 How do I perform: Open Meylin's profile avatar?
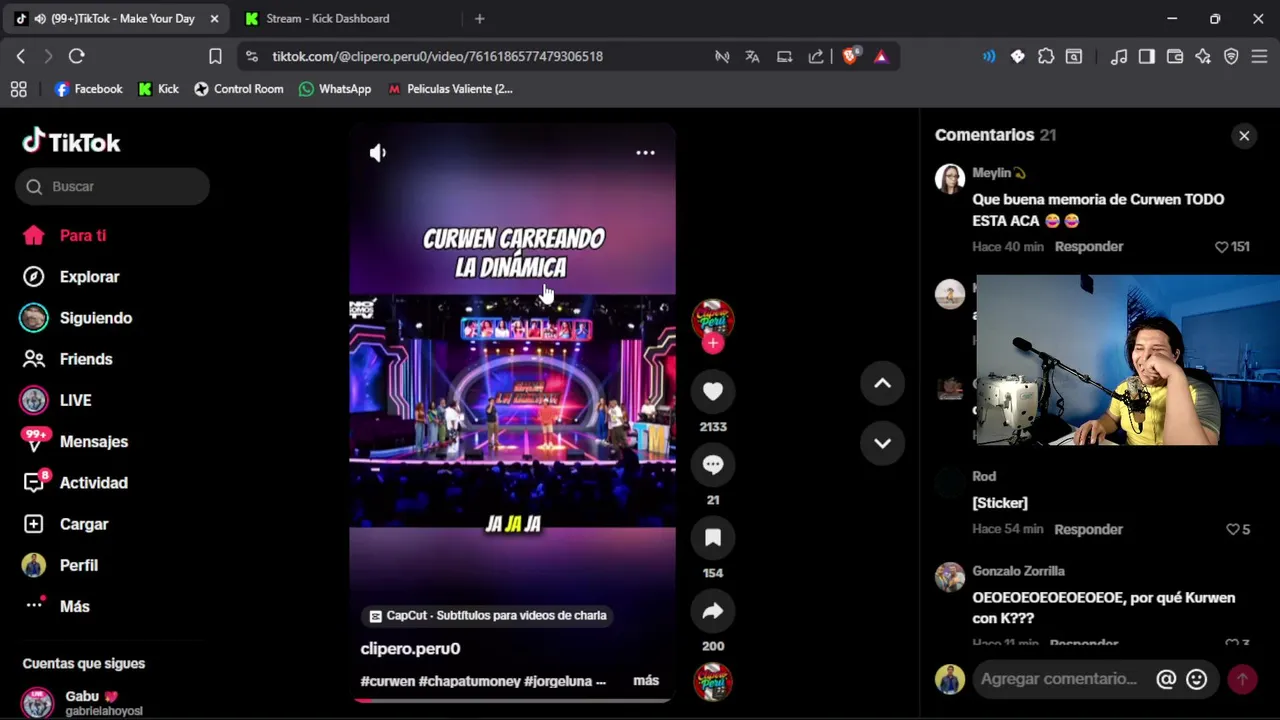click(x=949, y=179)
